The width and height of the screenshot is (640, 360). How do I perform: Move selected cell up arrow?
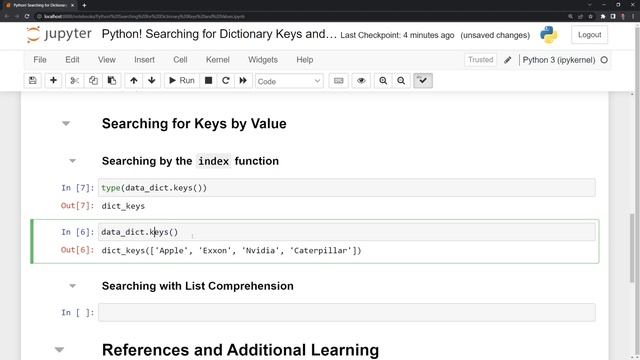(133, 81)
